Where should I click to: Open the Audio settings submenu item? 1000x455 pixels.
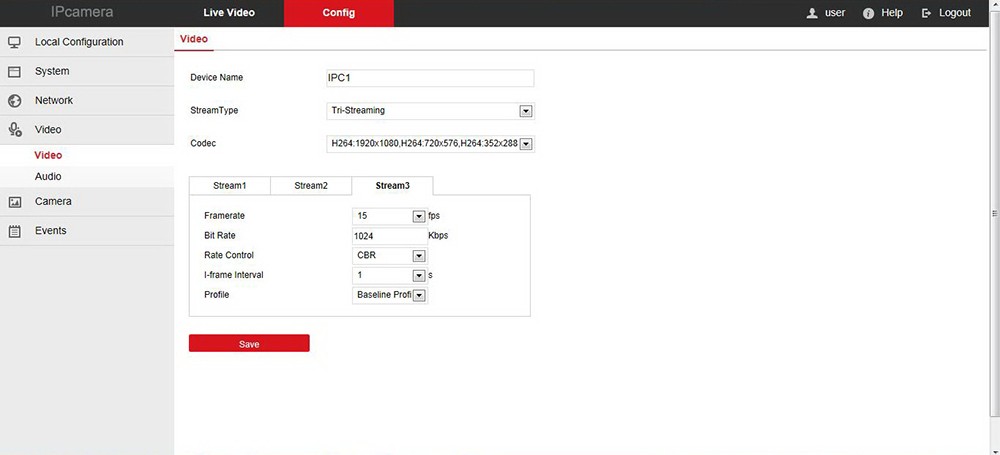48,177
